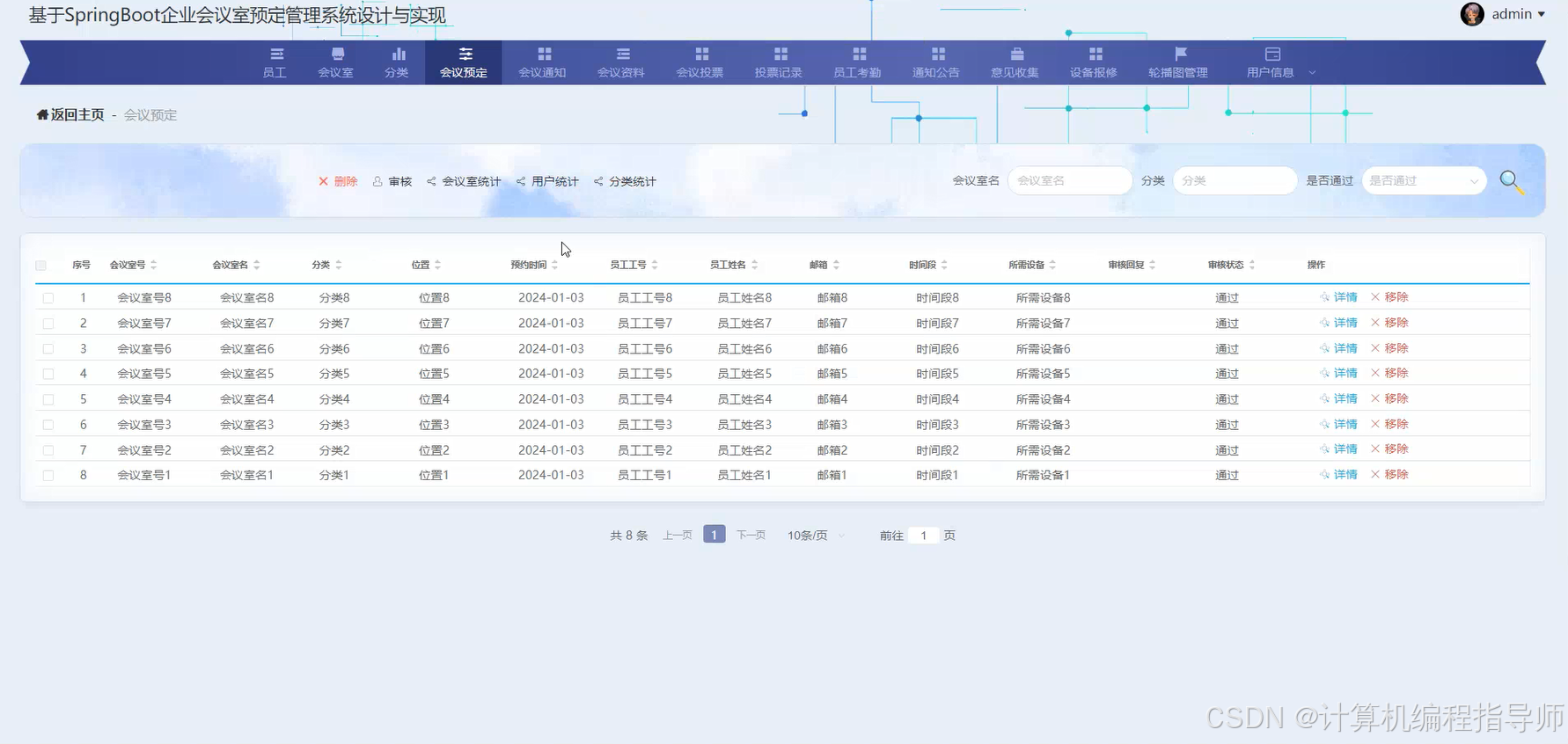The width and height of the screenshot is (1568, 744).
Task: Check the box for 会议室号1 row
Action: [48, 475]
